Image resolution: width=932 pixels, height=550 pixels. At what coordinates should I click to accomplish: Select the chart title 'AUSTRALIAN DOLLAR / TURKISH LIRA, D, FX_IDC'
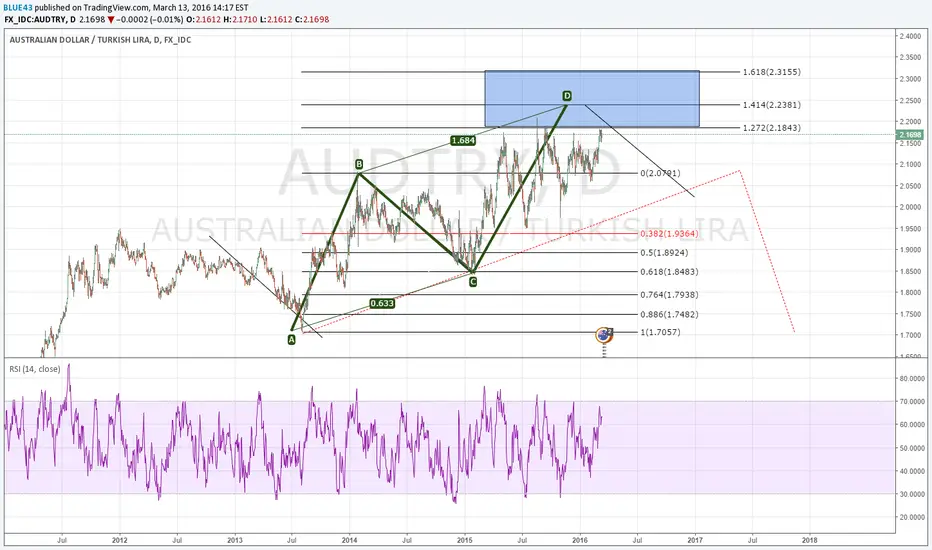click(100, 40)
